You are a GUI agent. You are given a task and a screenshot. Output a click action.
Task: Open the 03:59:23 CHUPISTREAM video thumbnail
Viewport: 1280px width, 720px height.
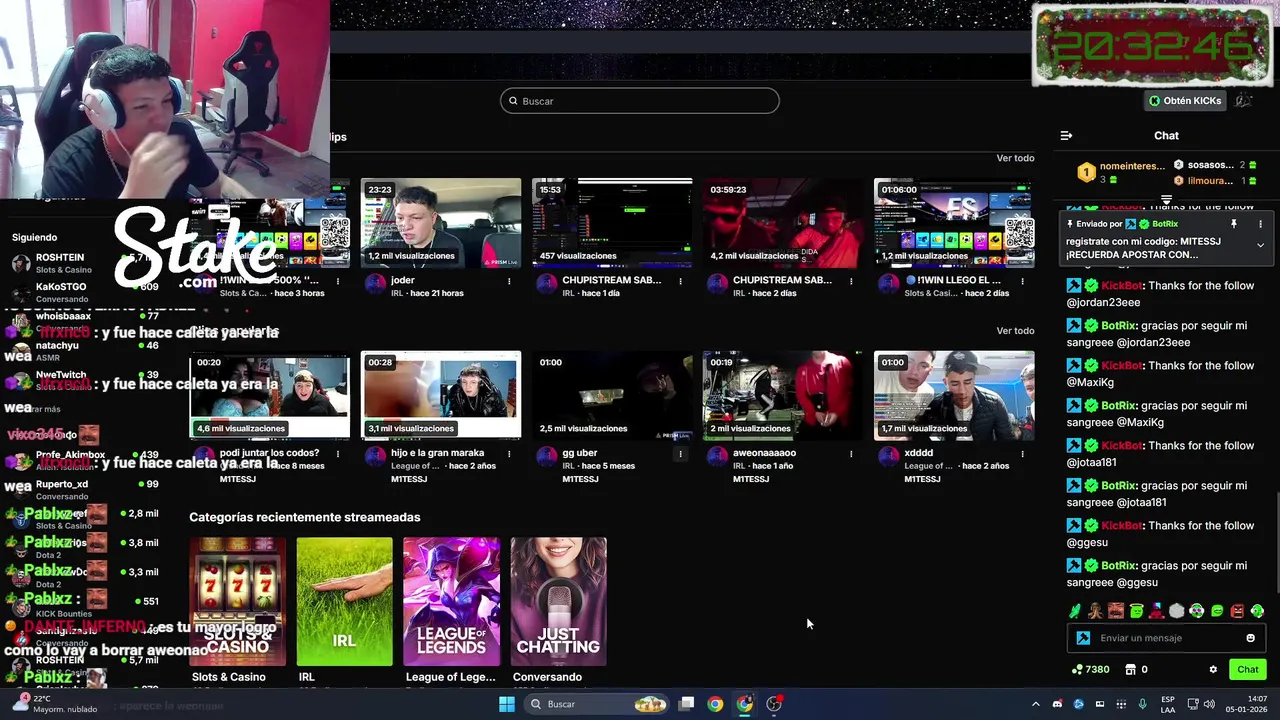(783, 223)
